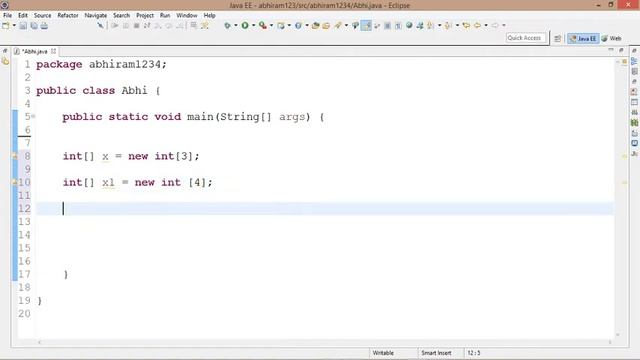Screen dimensions: 640x360
Task: Click the New Server icon
Action: coord(281,25)
